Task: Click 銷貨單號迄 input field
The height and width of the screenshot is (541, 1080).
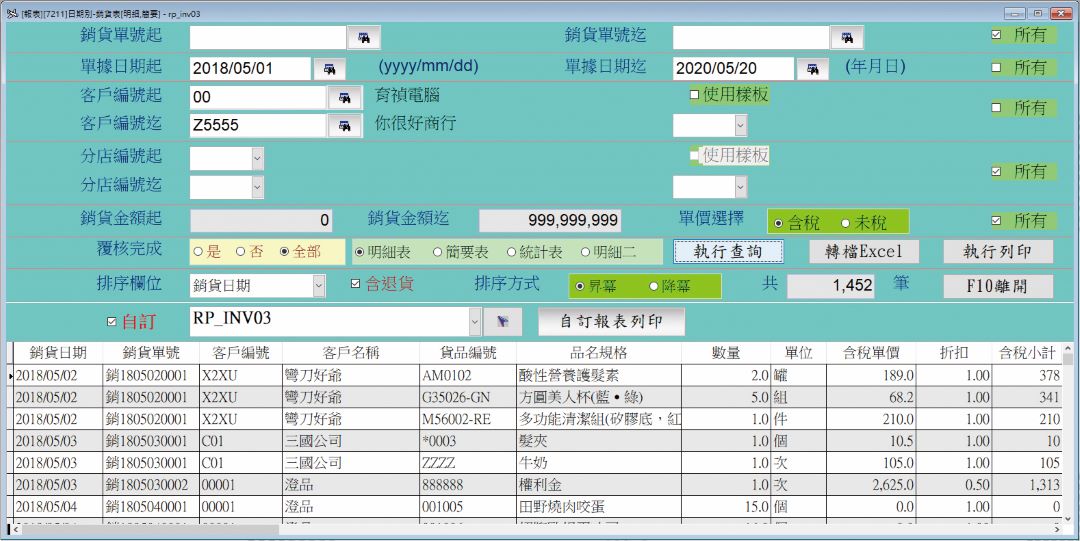Action: (751, 37)
